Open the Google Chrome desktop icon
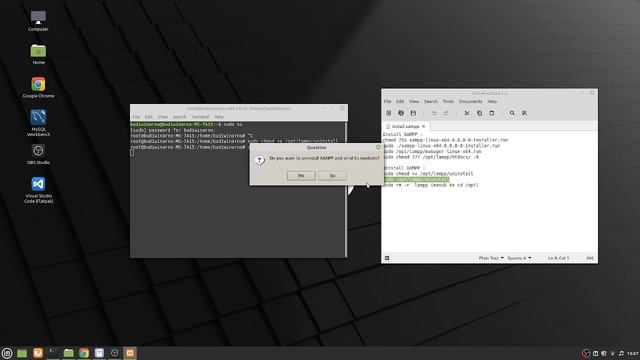Screen dimensions: 640x360 pyautogui.click(x=38, y=87)
